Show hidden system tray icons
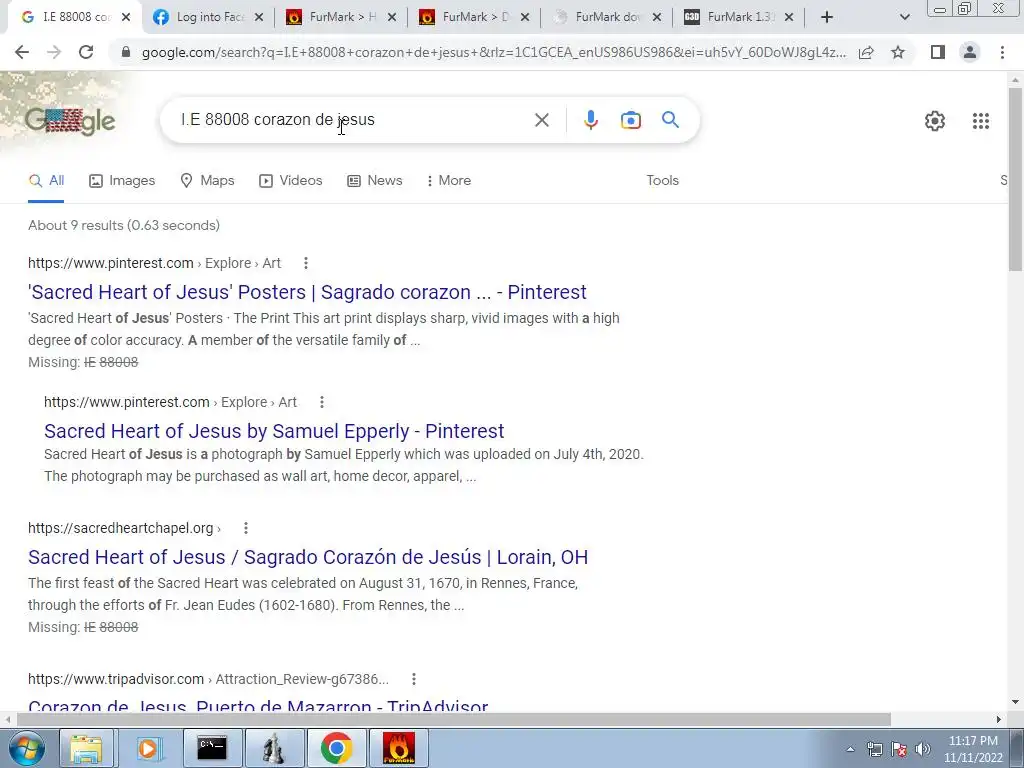1024x768 pixels. [x=850, y=749]
